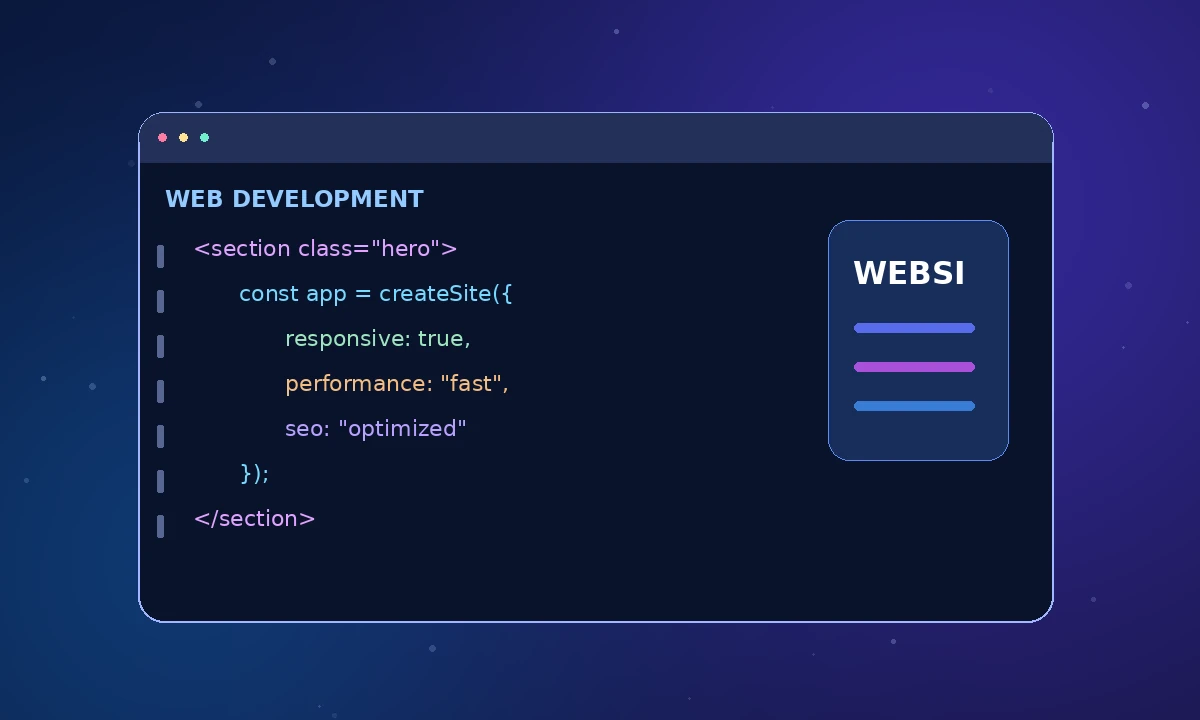Click the </section> closing tag line
This screenshot has height=720, width=1200.
[x=254, y=518]
